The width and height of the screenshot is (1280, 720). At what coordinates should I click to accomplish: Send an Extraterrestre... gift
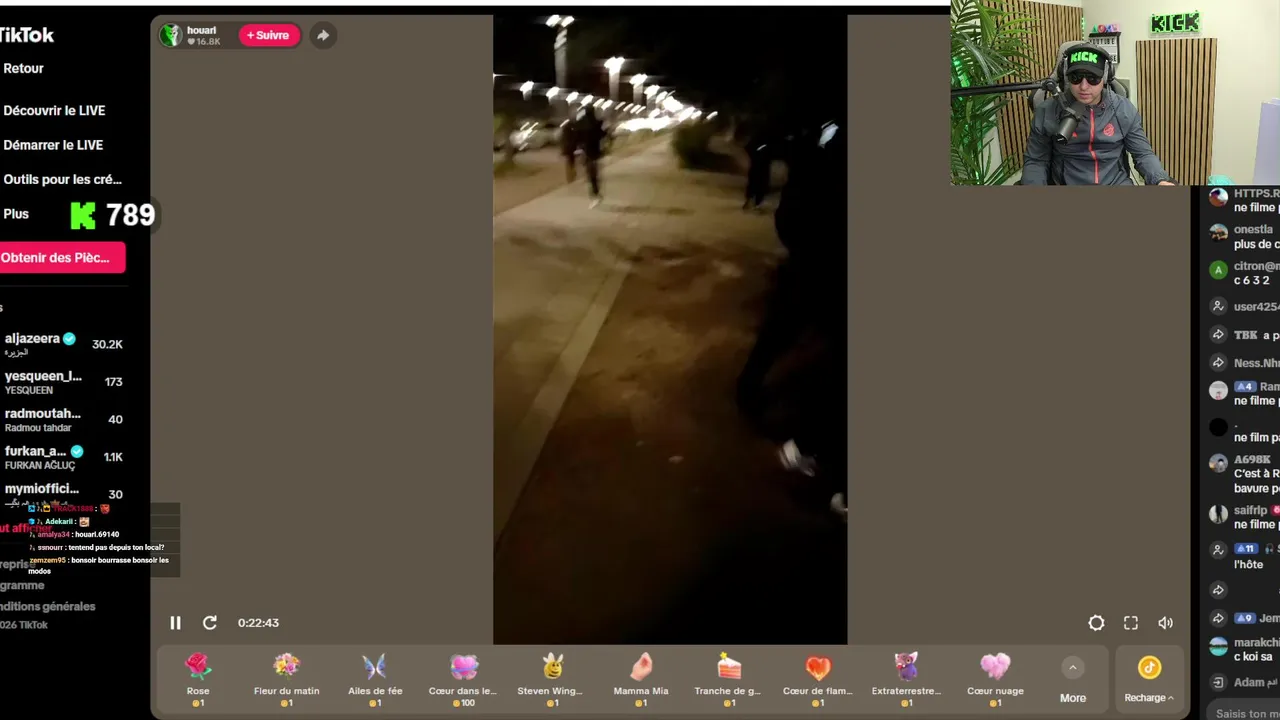pos(906,679)
